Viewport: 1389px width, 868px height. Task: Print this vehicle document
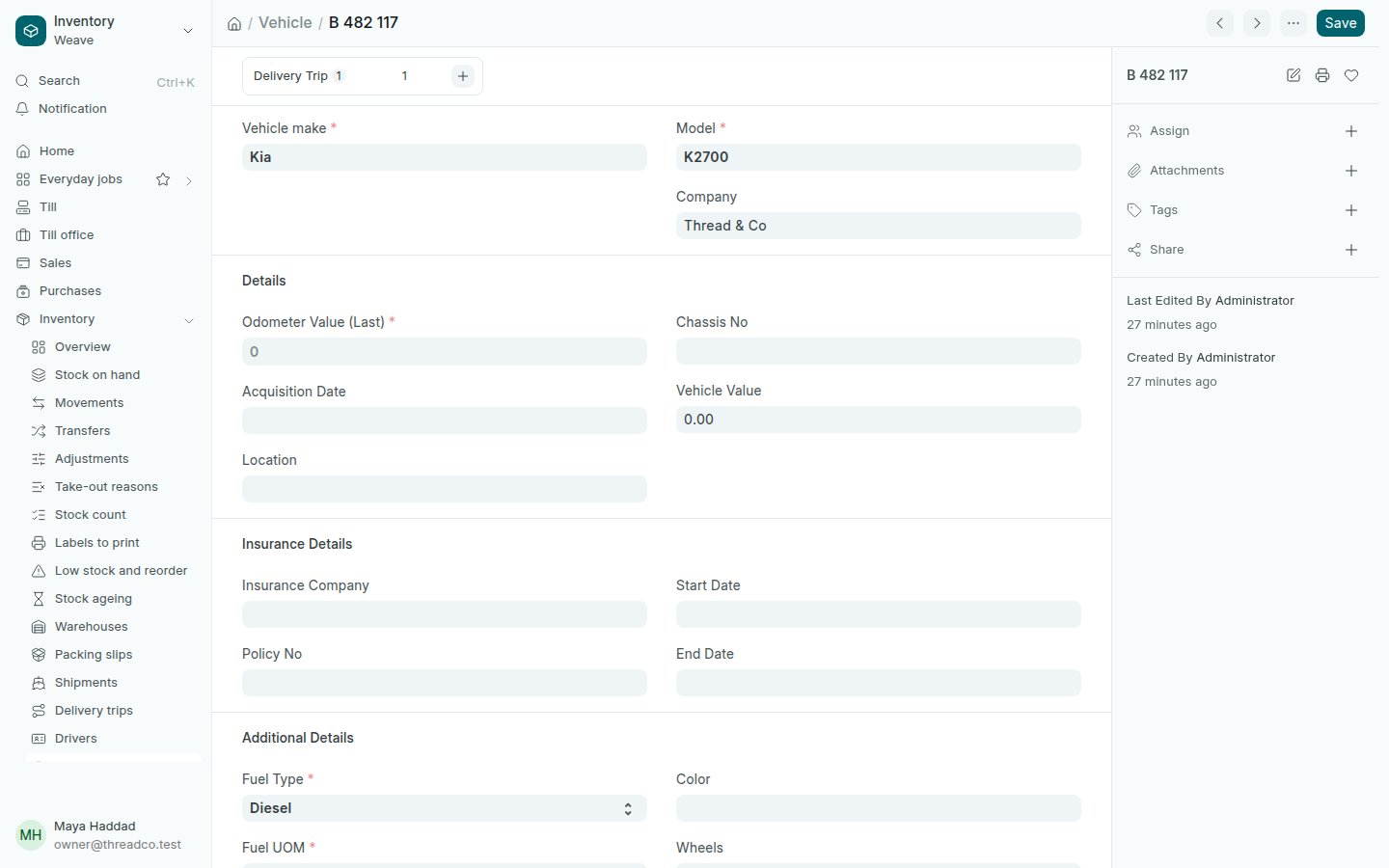(x=1322, y=75)
